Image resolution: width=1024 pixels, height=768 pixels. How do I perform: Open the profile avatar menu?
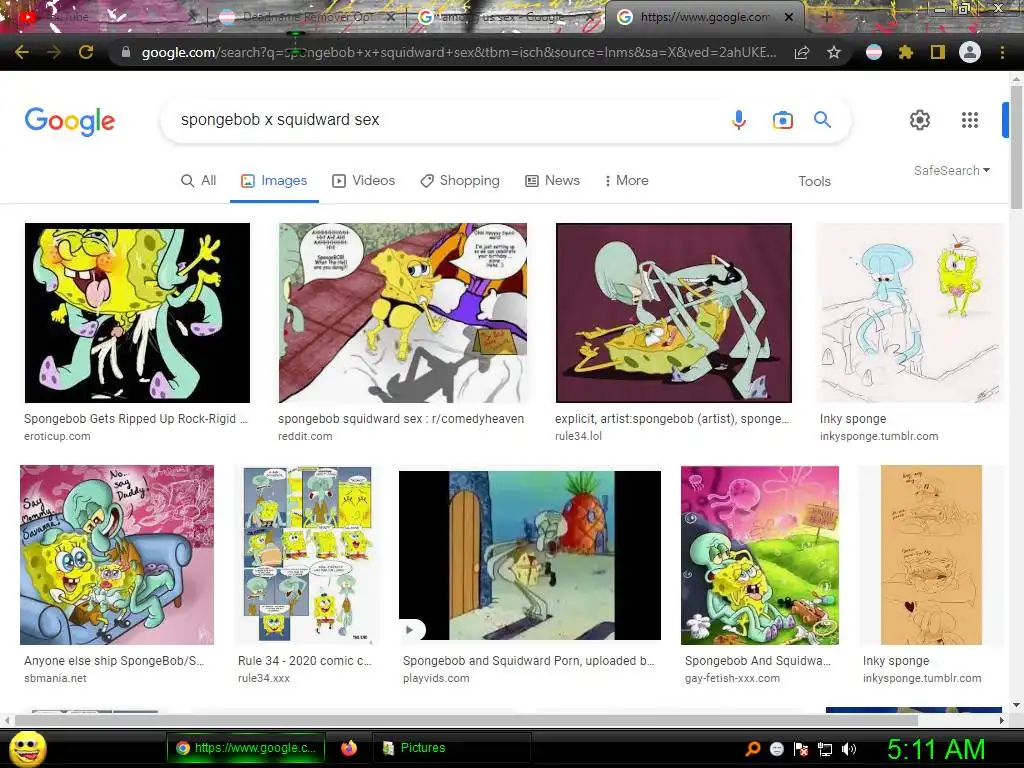[970, 52]
